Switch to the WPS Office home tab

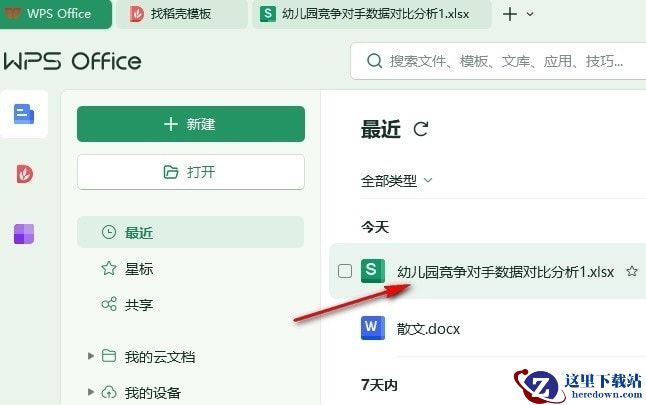tap(55, 14)
